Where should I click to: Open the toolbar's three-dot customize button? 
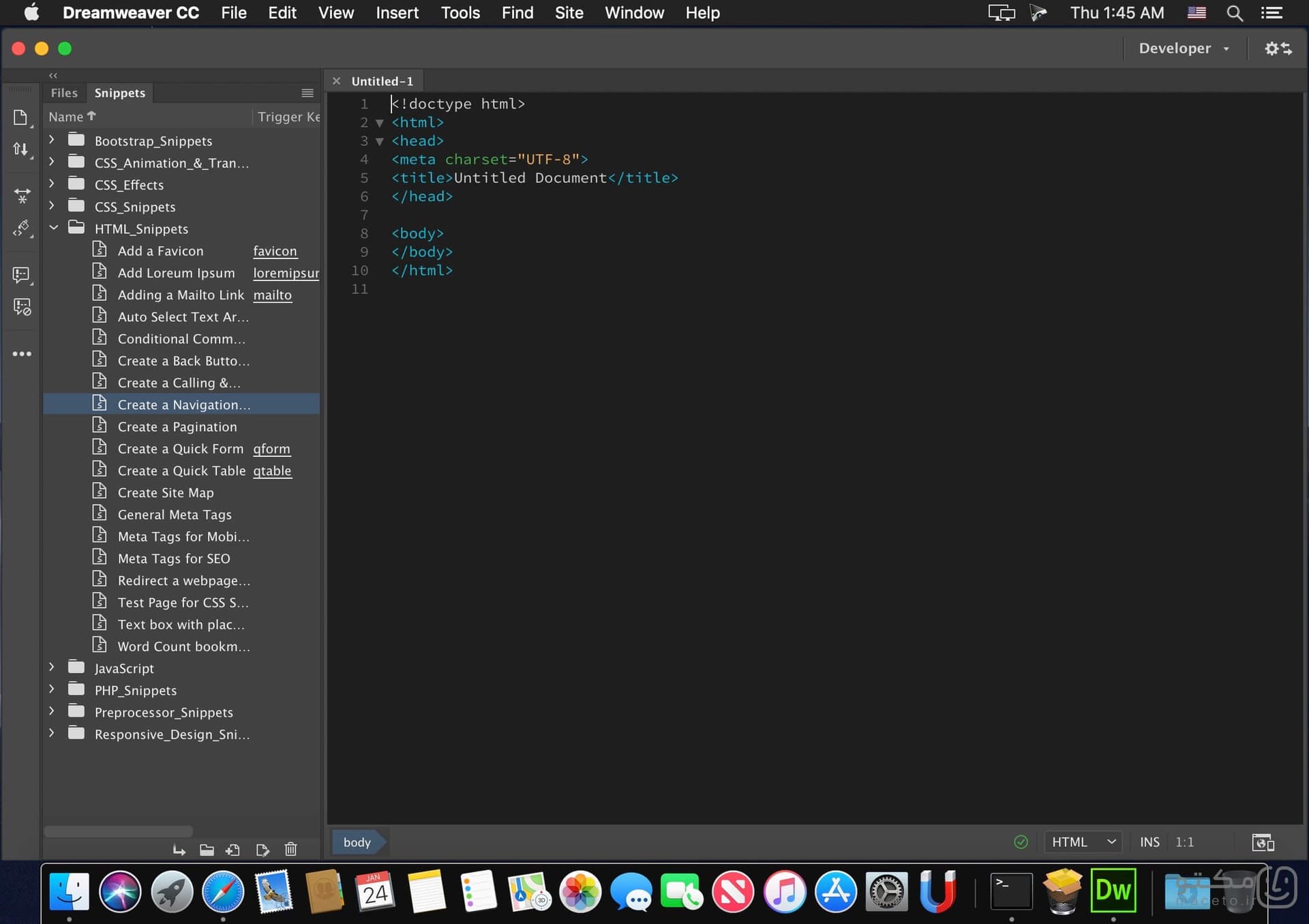tap(22, 354)
